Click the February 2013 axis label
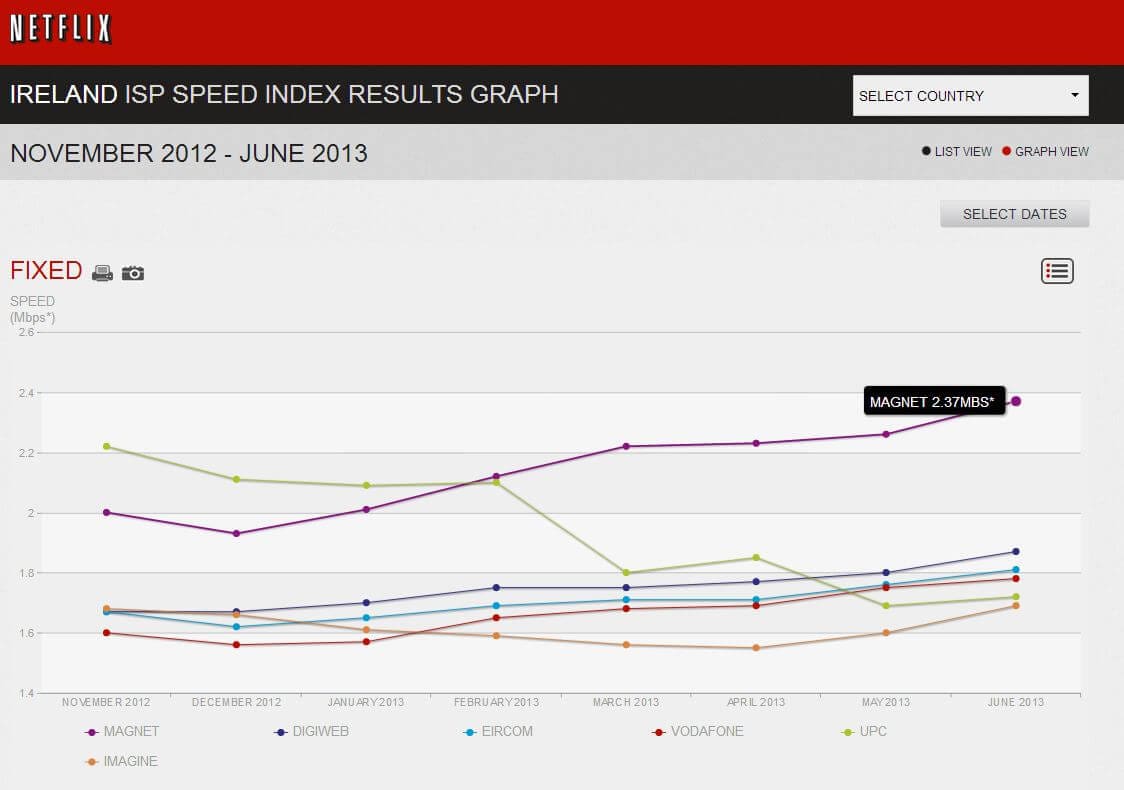This screenshot has height=790, width=1124. [x=496, y=703]
